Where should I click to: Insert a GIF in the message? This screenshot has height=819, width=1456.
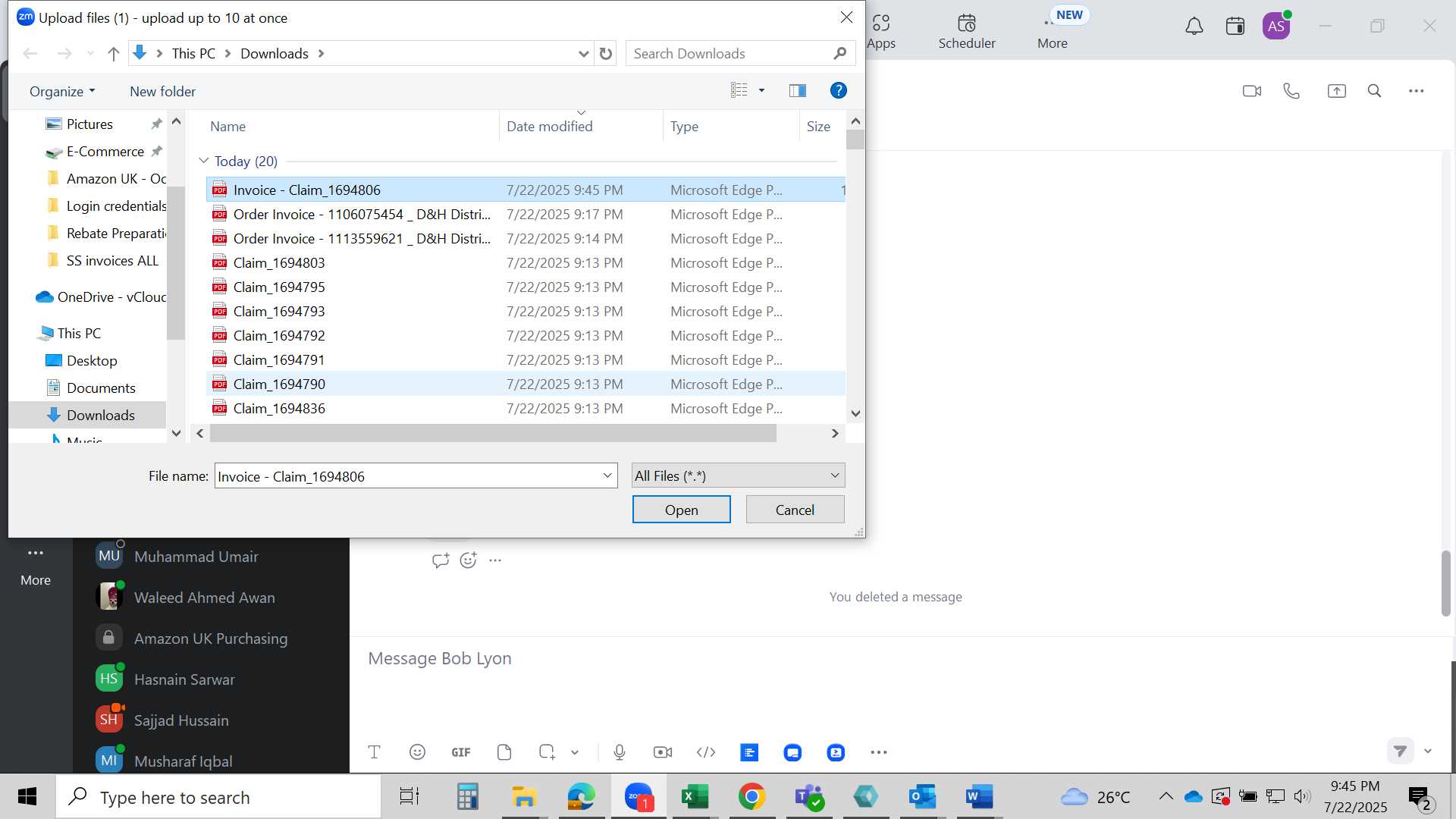[x=461, y=752]
